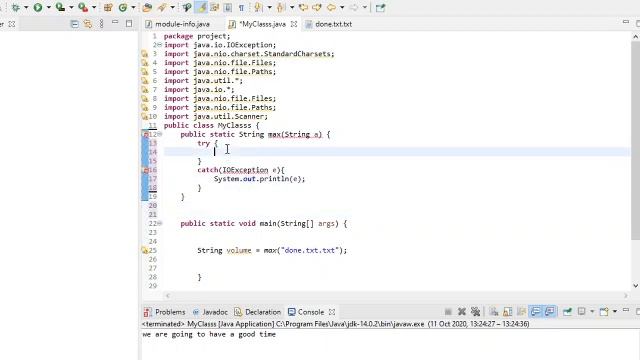Viewport: 640px width, 360px height.
Task: Click the Pin Console icon
Action: coord(567,312)
